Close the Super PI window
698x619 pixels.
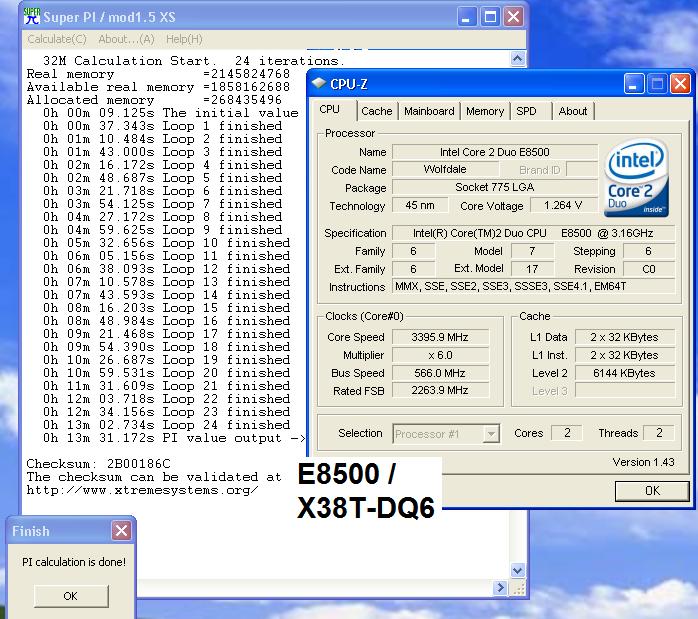coord(513,17)
